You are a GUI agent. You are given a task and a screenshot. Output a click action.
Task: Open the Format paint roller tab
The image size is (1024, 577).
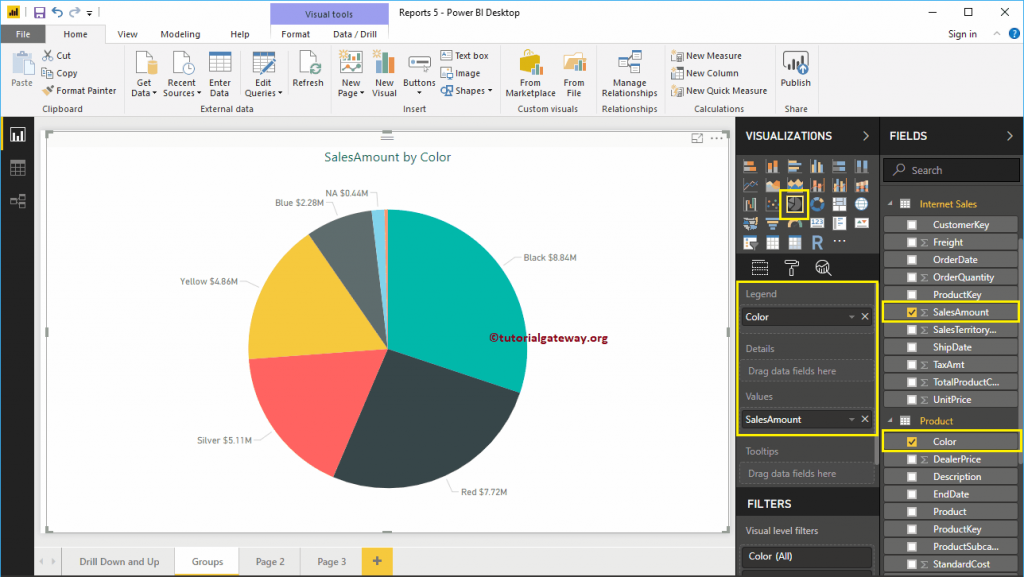pyautogui.click(x=791, y=267)
